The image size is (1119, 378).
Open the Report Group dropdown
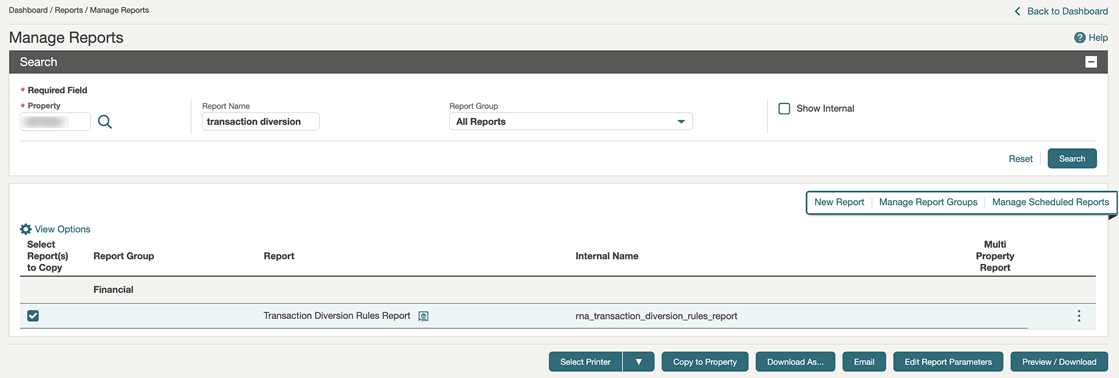571,122
